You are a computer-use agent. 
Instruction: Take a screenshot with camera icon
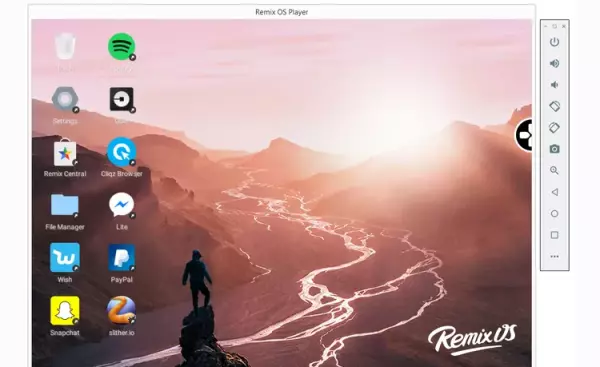[x=554, y=149]
